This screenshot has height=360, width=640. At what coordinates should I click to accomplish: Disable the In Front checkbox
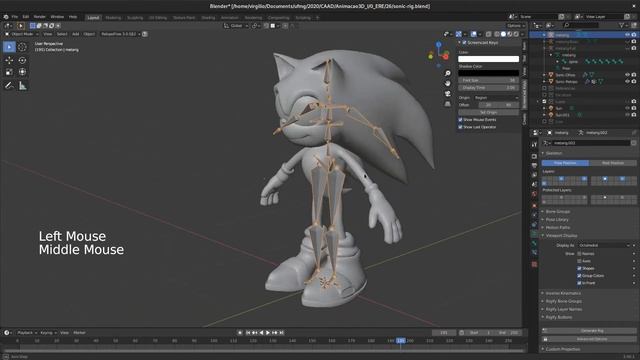click(579, 283)
